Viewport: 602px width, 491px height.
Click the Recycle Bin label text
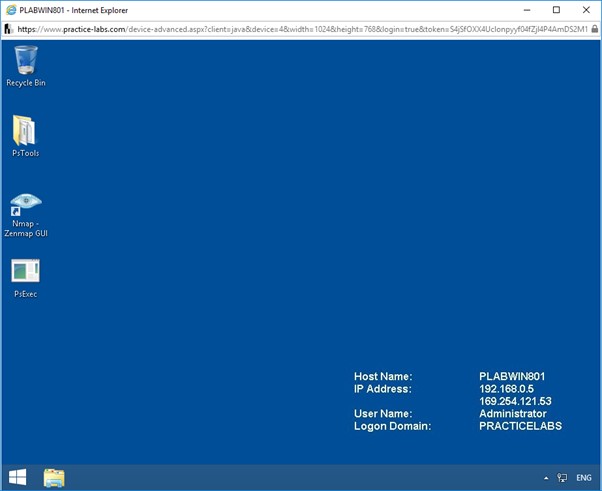point(26,83)
